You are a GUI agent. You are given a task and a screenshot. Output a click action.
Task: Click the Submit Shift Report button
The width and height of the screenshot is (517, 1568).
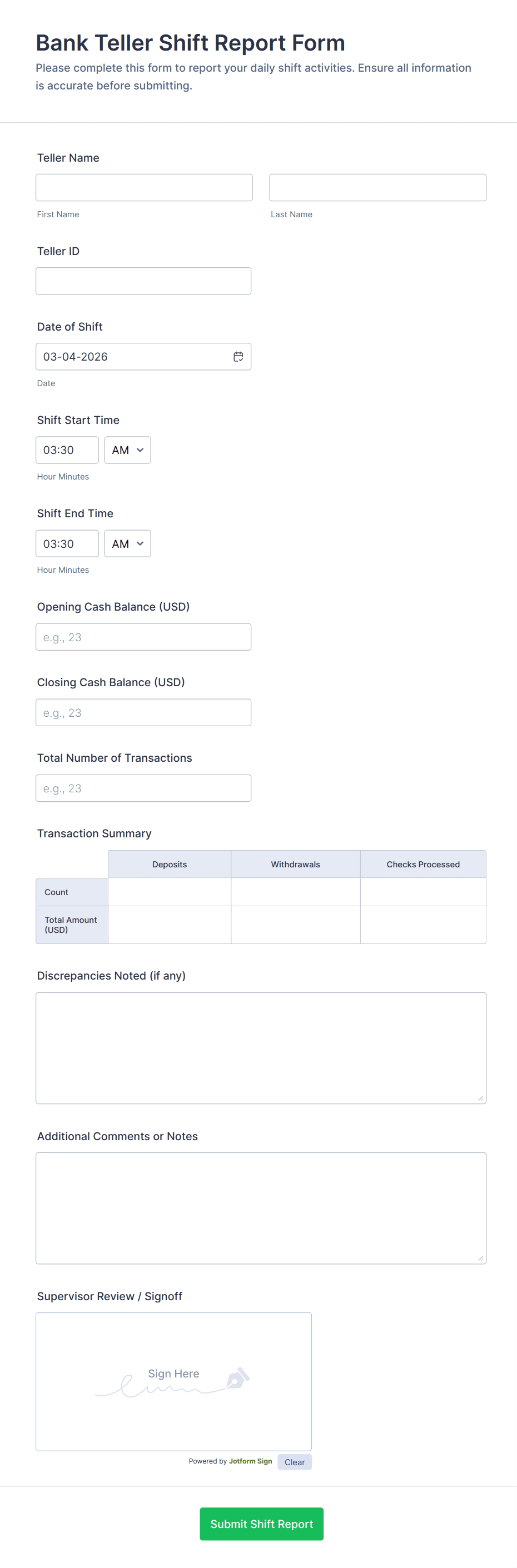(x=261, y=1524)
